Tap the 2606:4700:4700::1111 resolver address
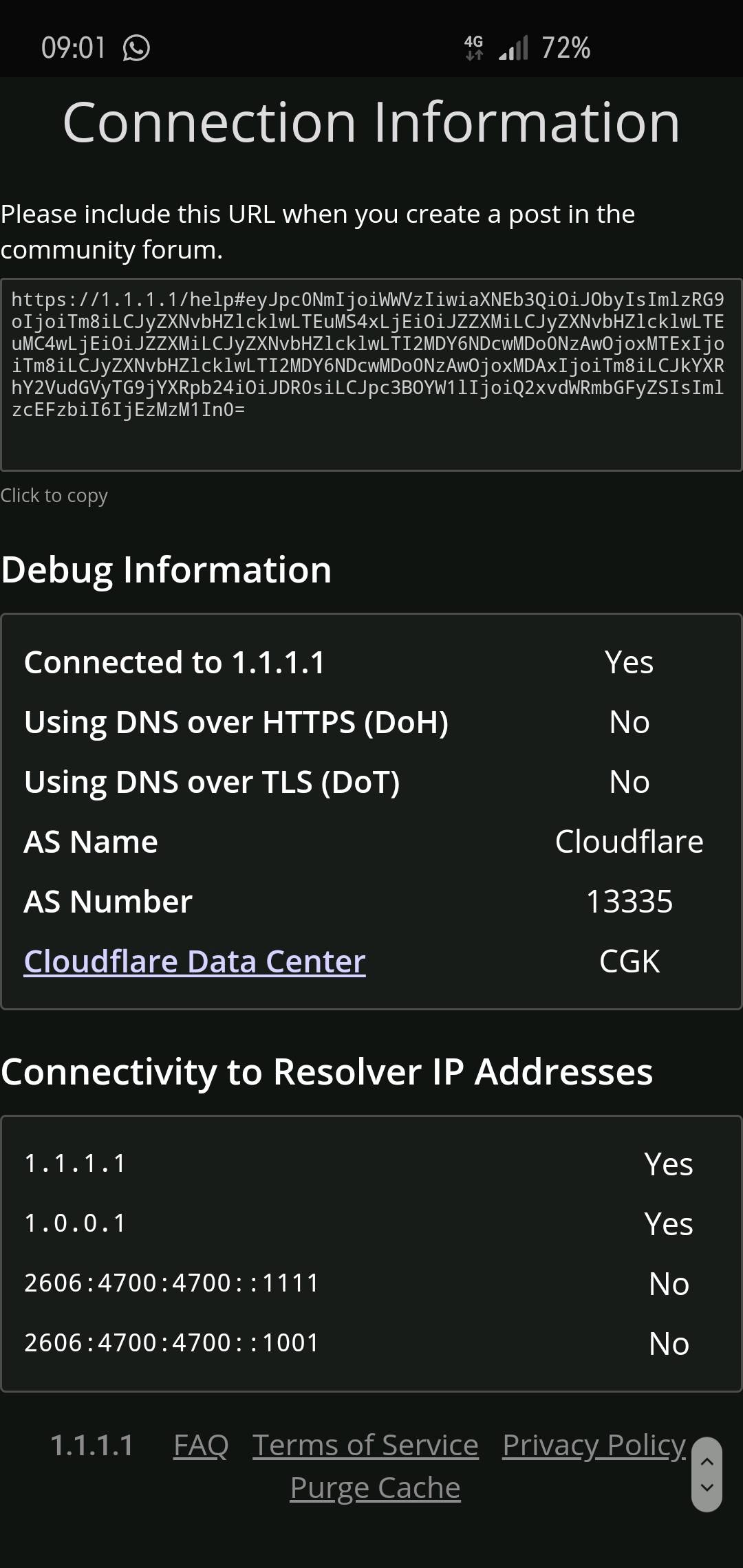This screenshot has width=743, height=1568. (172, 1283)
